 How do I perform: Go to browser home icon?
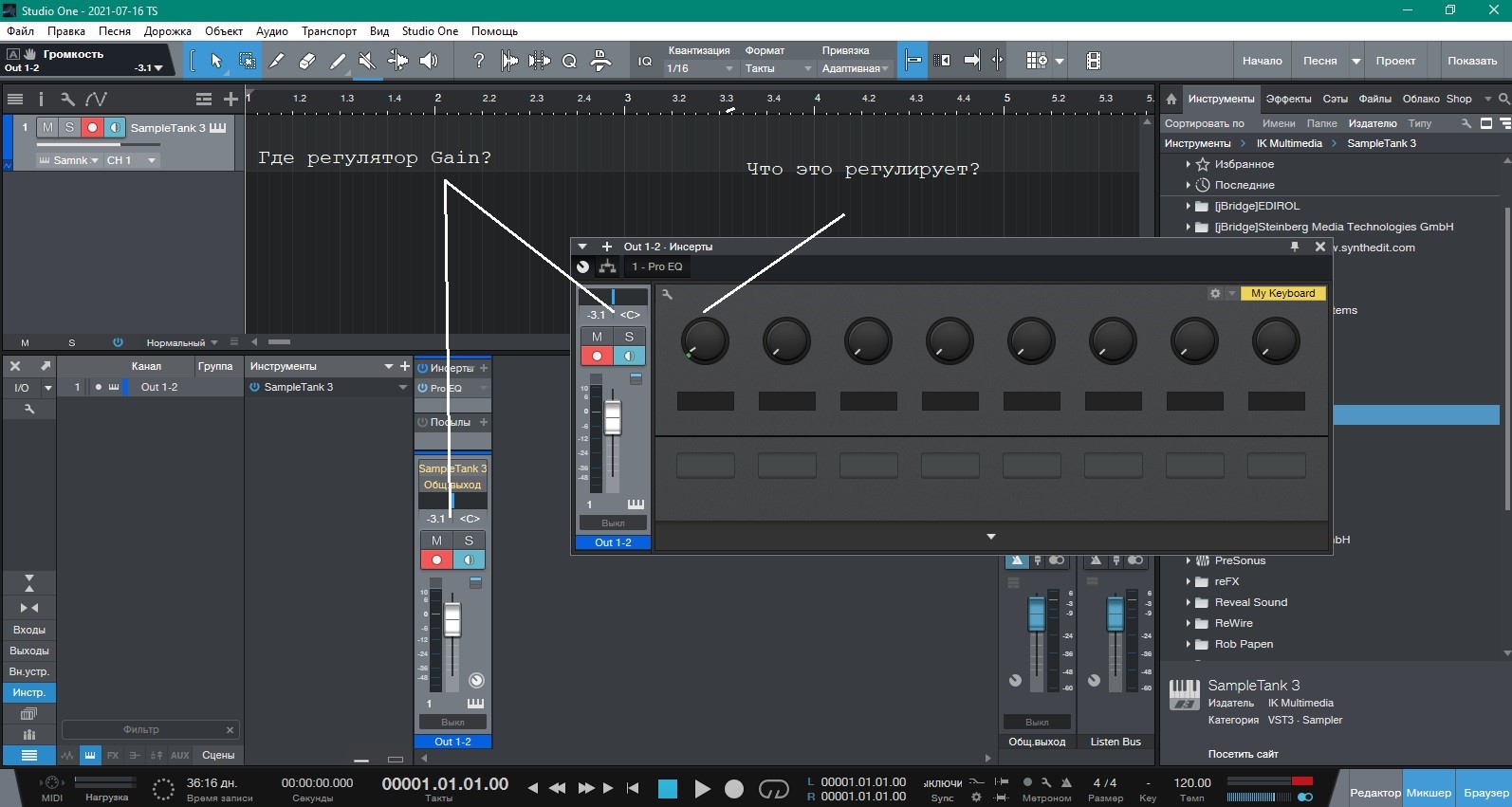[x=1171, y=99]
